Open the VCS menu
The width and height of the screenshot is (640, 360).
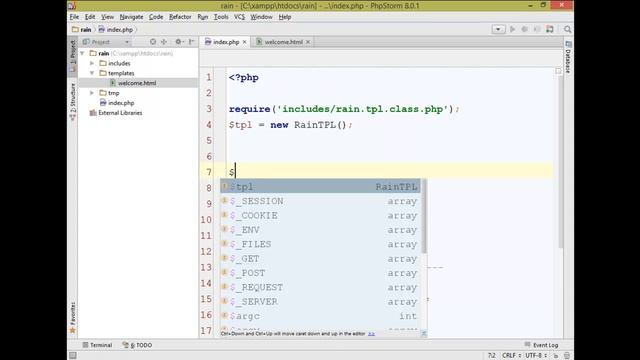pyautogui.click(x=239, y=17)
